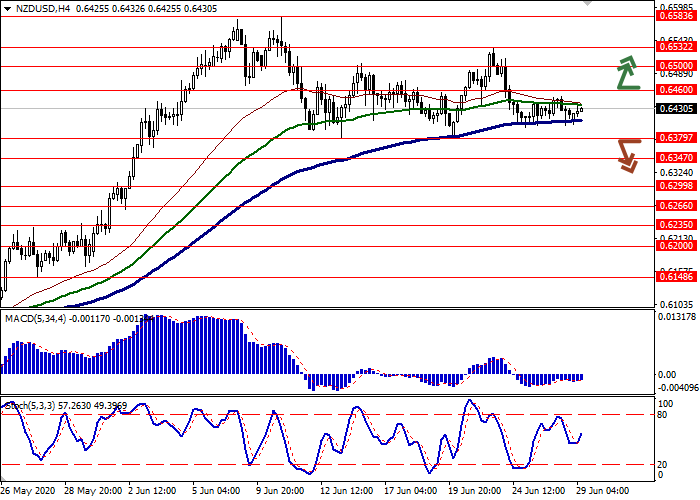Click the green upward arrow icon
The width and height of the screenshot is (700, 500).
click(x=627, y=72)
